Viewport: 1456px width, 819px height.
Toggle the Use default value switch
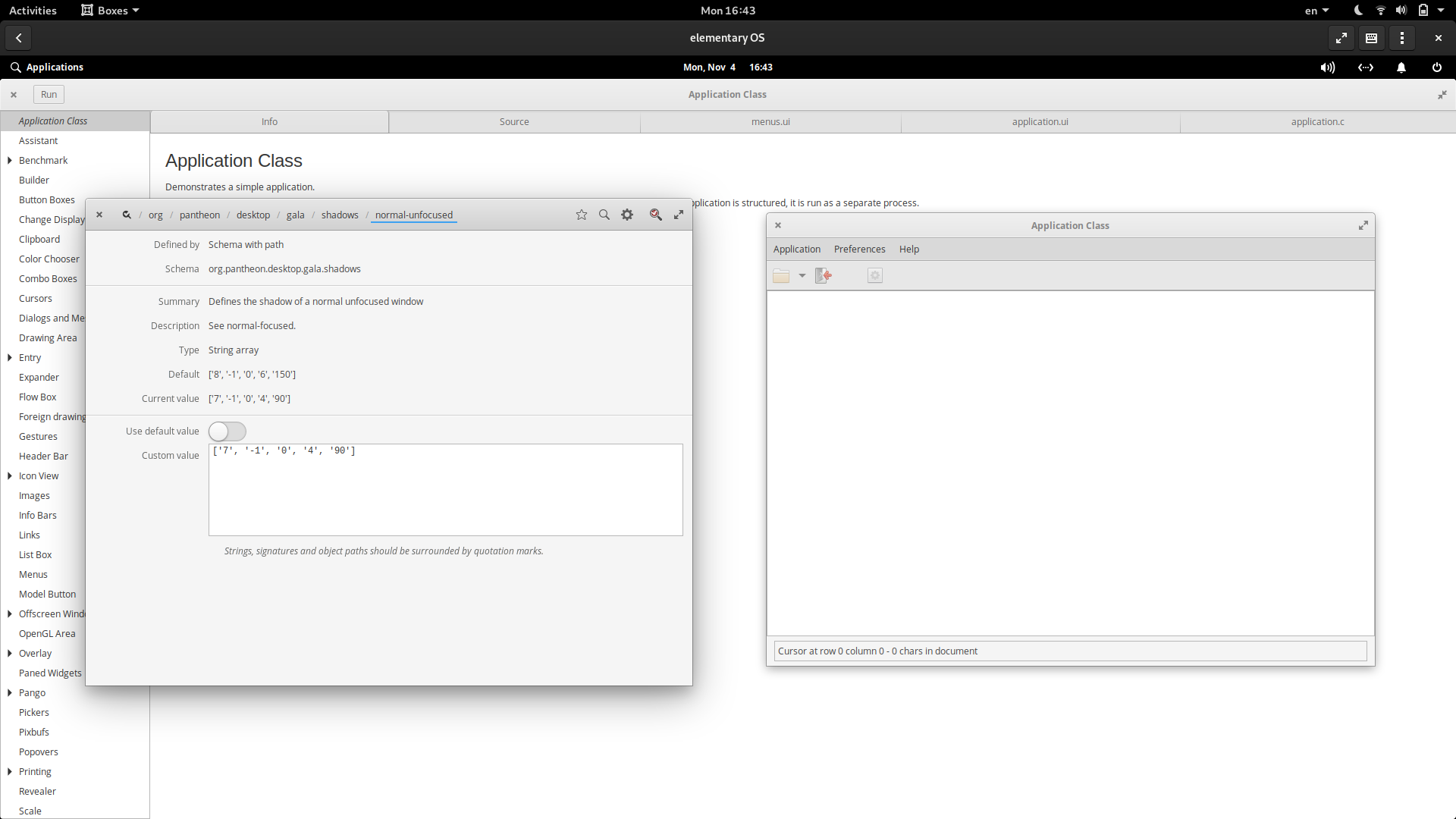coord(227,431)
